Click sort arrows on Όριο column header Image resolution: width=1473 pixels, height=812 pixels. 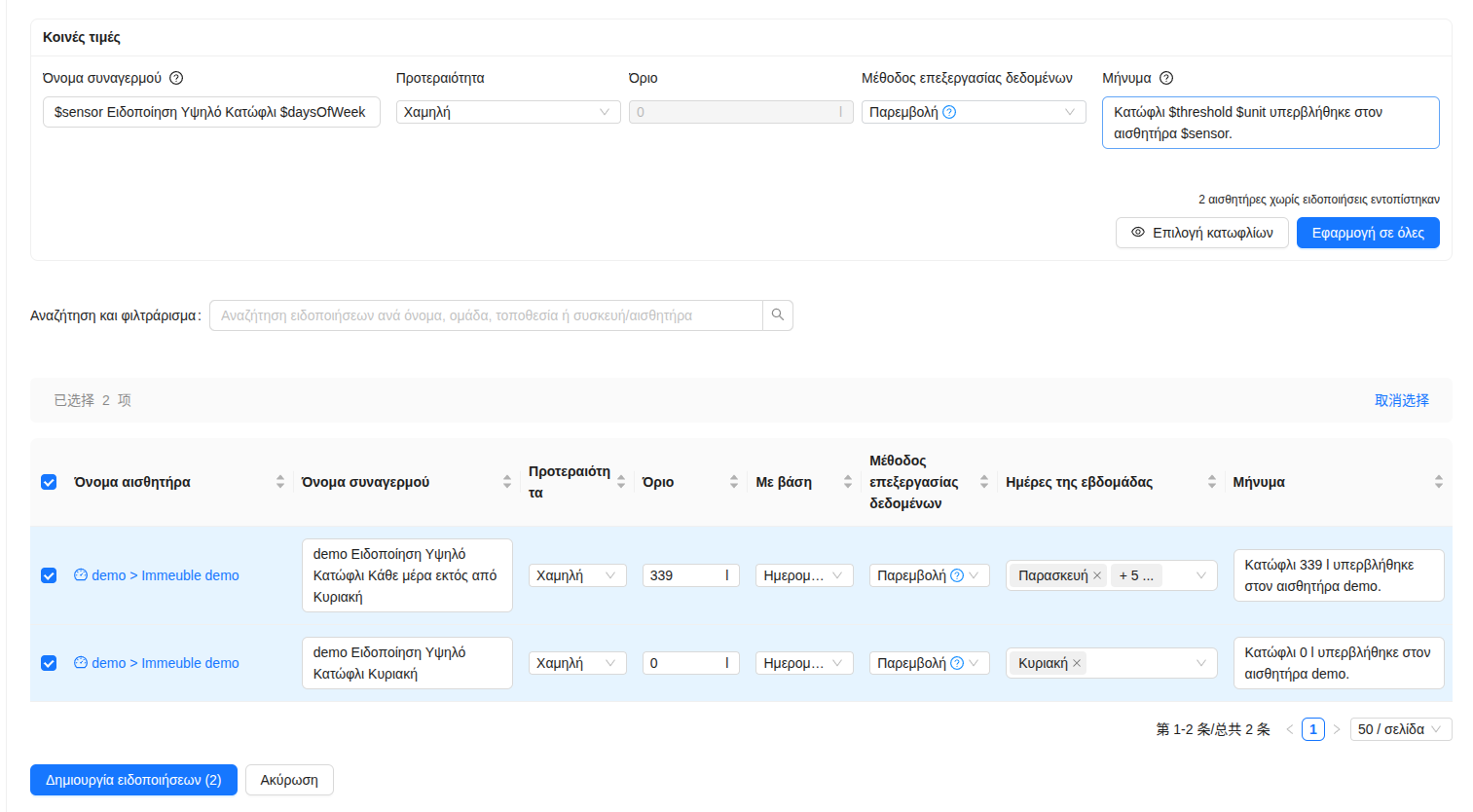tap(734, 482)
